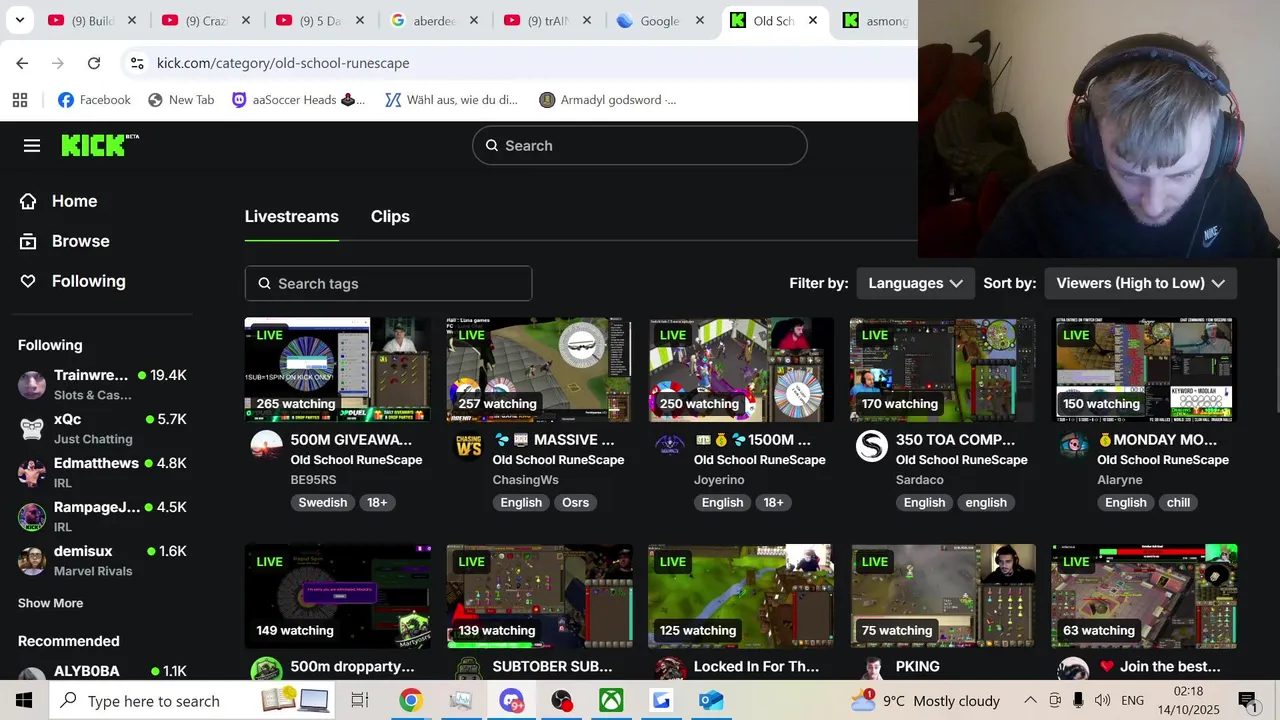Viewport: 1280px width, 720px height.
Task: Click the Alaryne channel avatar
Action: pos(1073,446)
